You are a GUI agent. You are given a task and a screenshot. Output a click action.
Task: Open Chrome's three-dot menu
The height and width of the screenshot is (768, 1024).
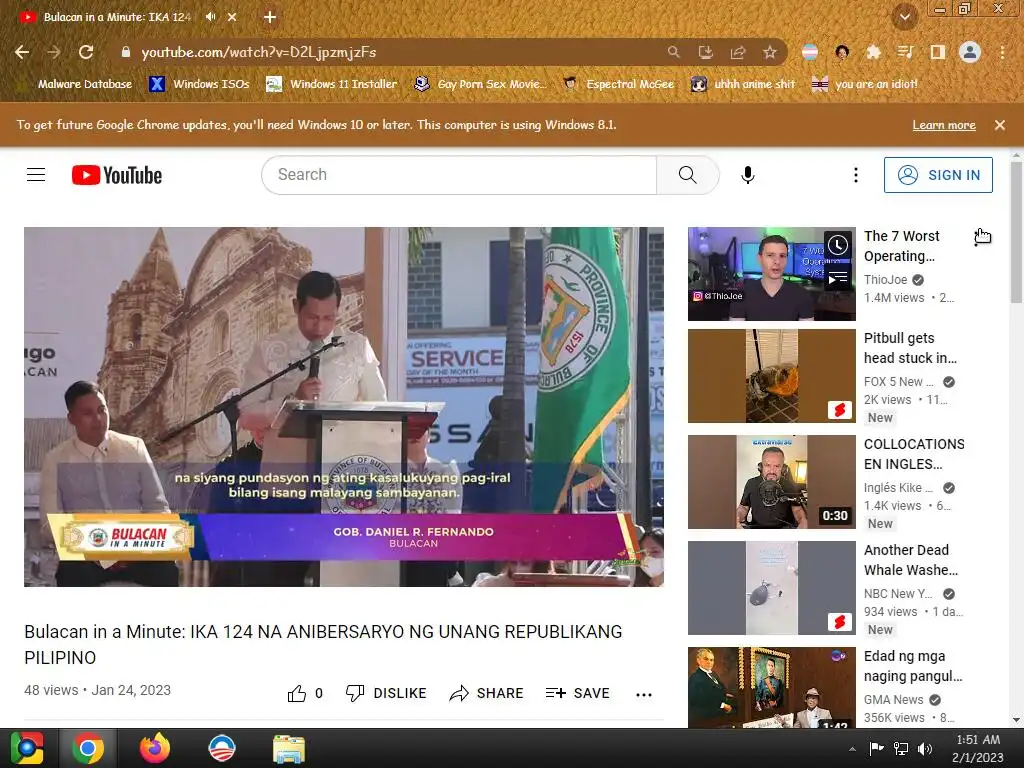coord(1002,52)
